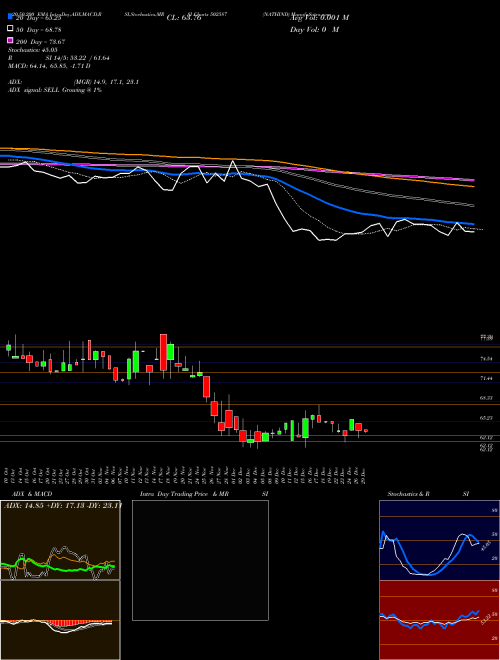The image size is (500, 660).
Task: Click the 'MACD: 64.14, 65.85, -1.71 D' line
Action: coord(49,66)
